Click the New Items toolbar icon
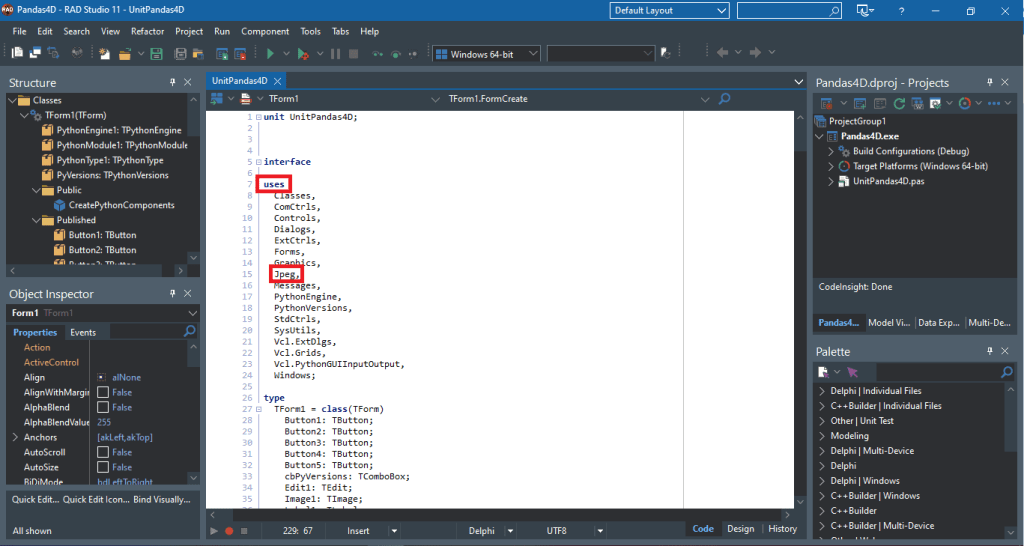Viewport: 1024px width, 546px height. pos(104,54)
